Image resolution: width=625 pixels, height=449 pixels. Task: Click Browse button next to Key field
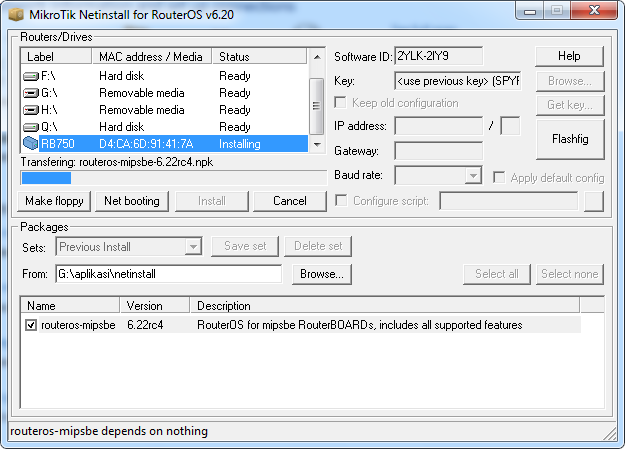pyautogui.click(x=570, y=81)
